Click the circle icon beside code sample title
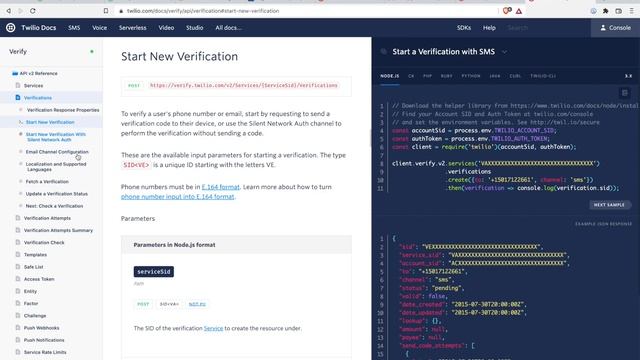 (384, 51)
